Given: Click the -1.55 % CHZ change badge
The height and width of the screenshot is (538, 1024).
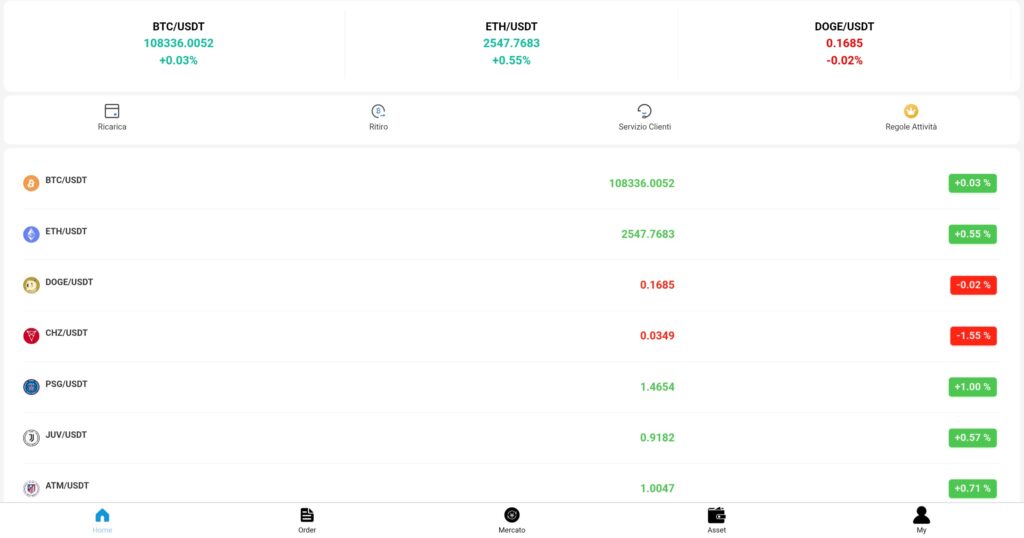Looking at the screenshot, I should (x=973, y=336).
